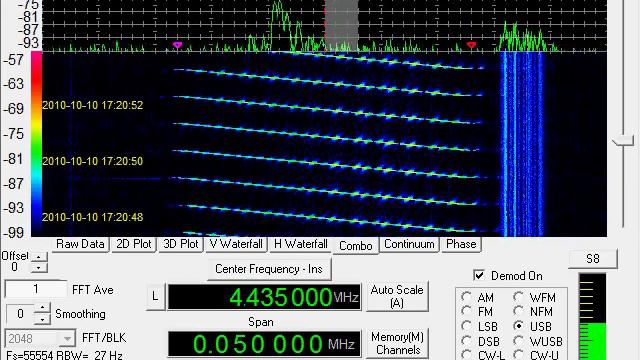Screen dimensions: 640x360
Task: Open Memory(M) Channels button
Action: pyautogui.click(x=397, y=343)
